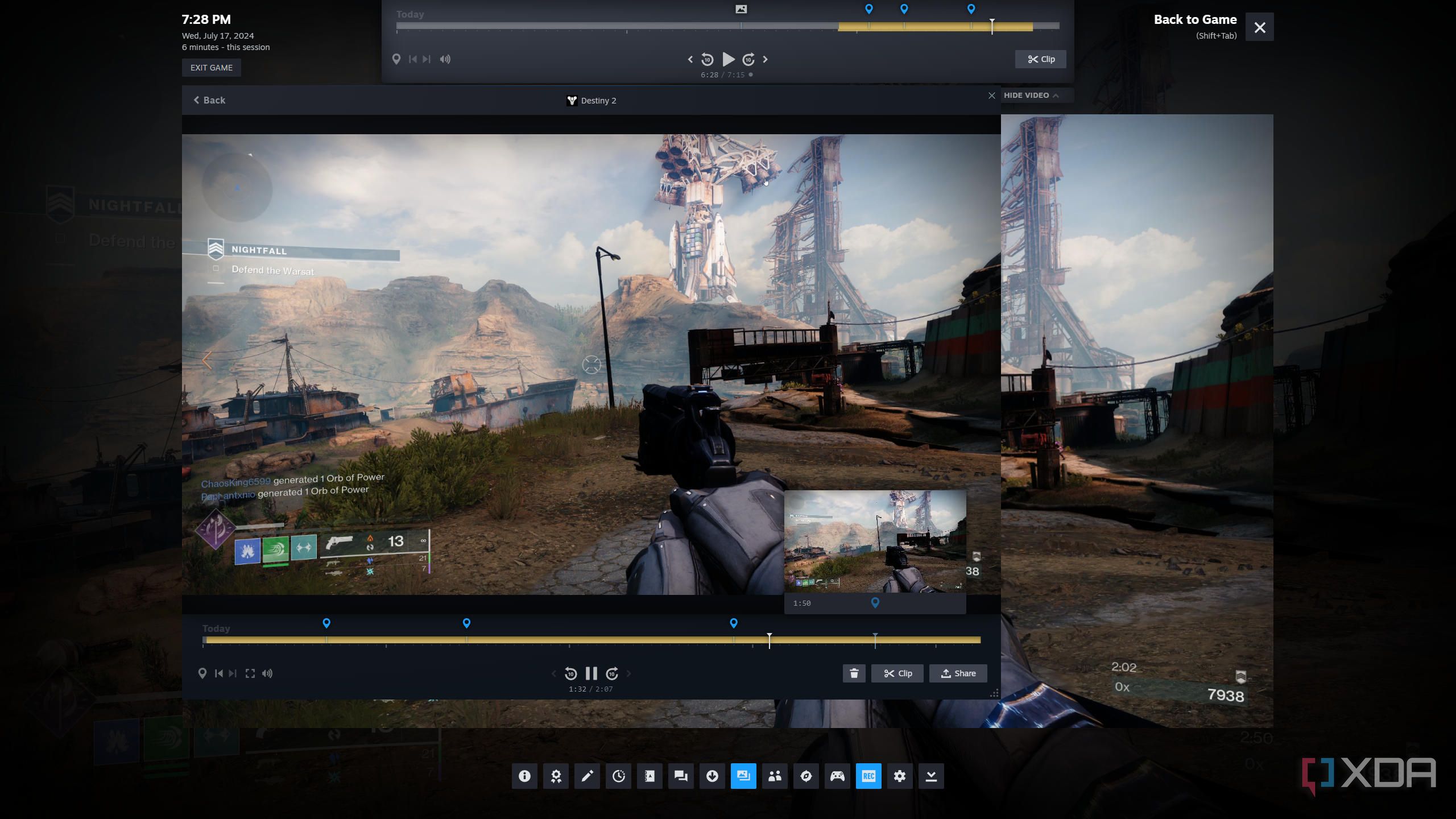Open the Controller configuration icon
The height and width of the screenshot is (819, 1456).
(837, 776)
